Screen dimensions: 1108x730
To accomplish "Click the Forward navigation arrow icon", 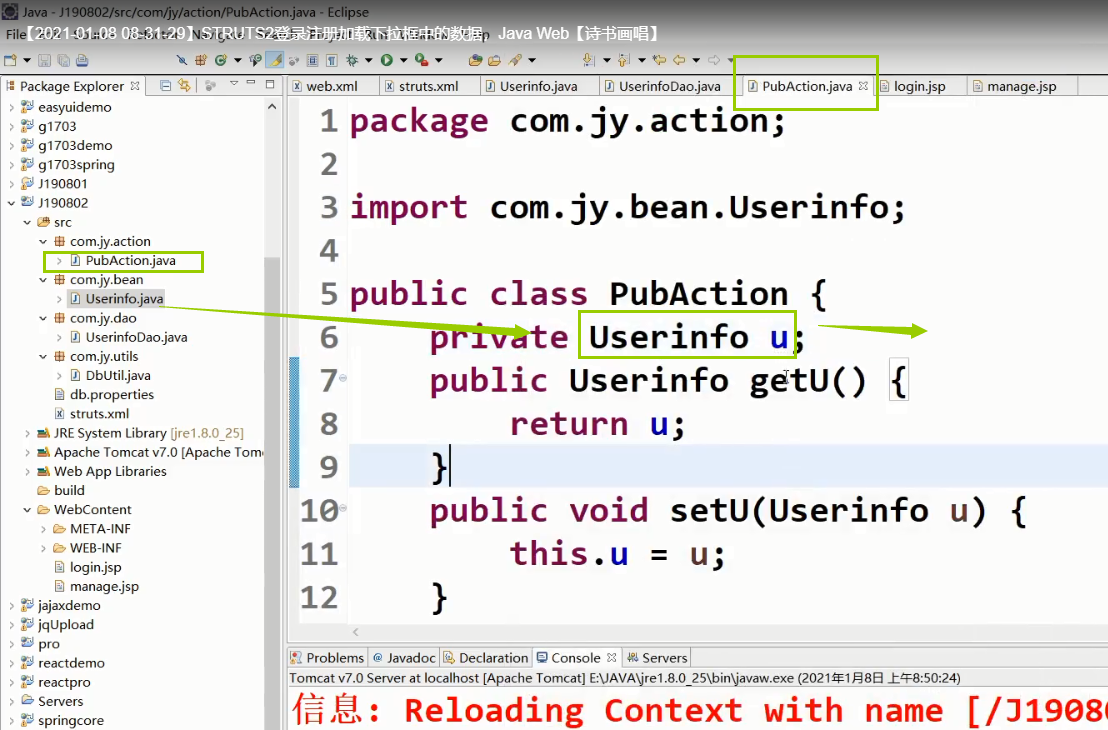I will click(714, 60).
